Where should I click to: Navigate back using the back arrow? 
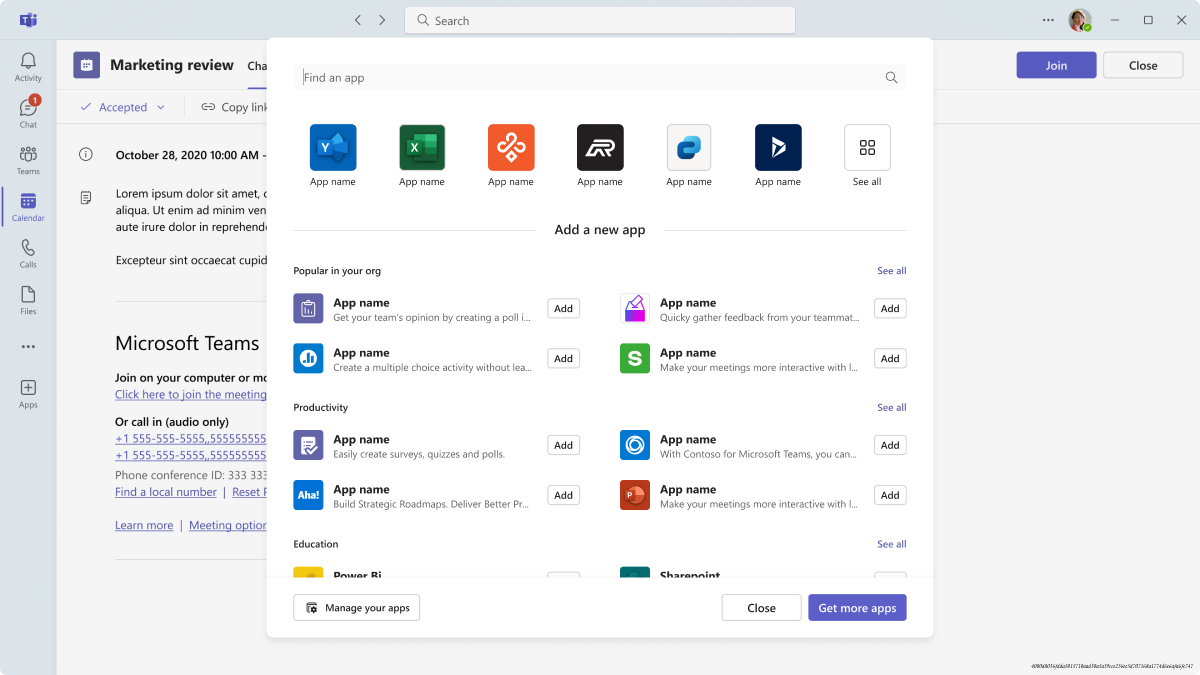(x=358, y=20)
